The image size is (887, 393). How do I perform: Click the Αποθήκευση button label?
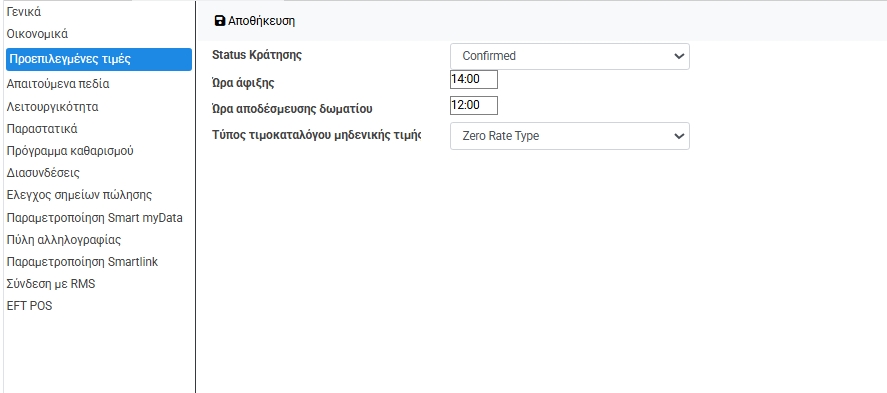pyautogui.click(x=261, y=21)
